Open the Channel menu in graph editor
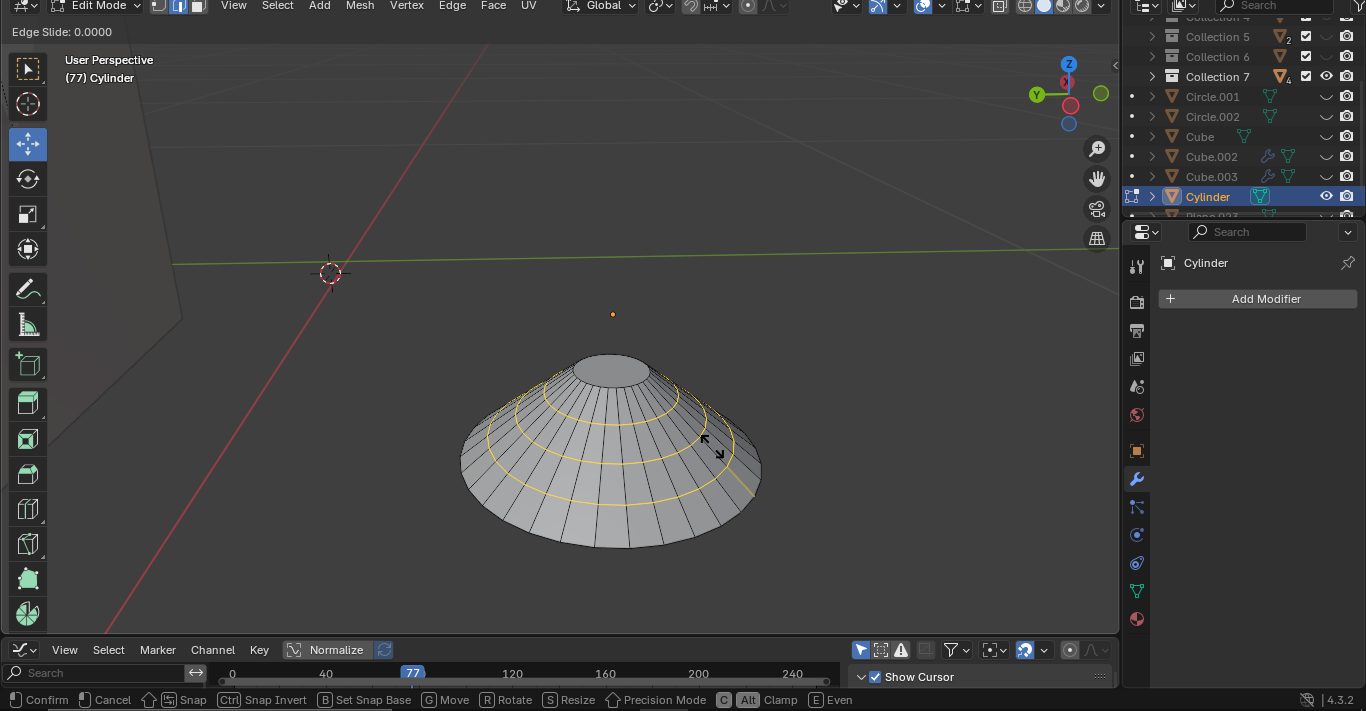1366x711 pixels. click(x=213, y=650)
